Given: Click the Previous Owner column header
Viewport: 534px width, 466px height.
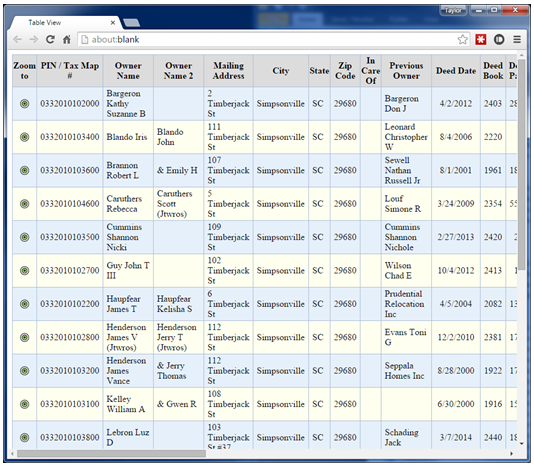Looking at the screenshot, I should (x=406, y=71).
